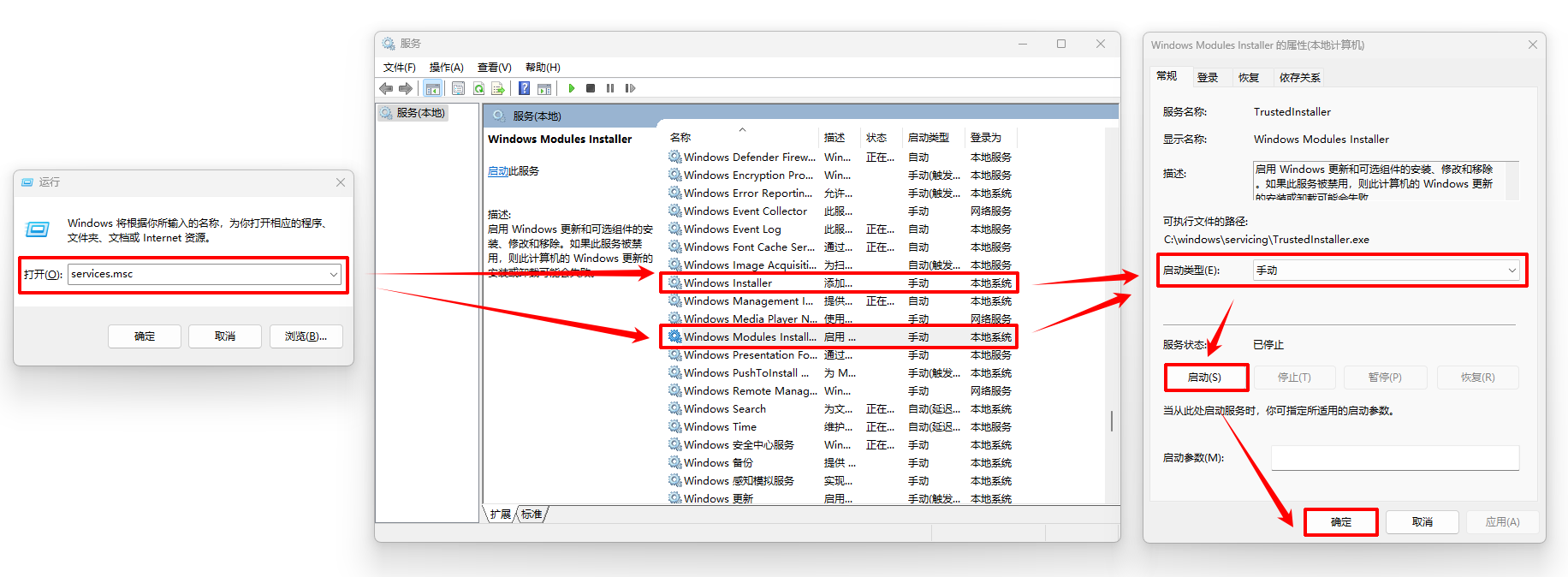Click the services.msc text field in Run dialog
Screen dimensions: 1568x577
click(x=197, y=274)
